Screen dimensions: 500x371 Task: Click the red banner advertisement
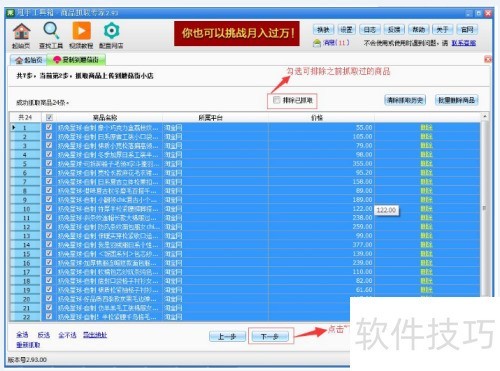[237, 33]
